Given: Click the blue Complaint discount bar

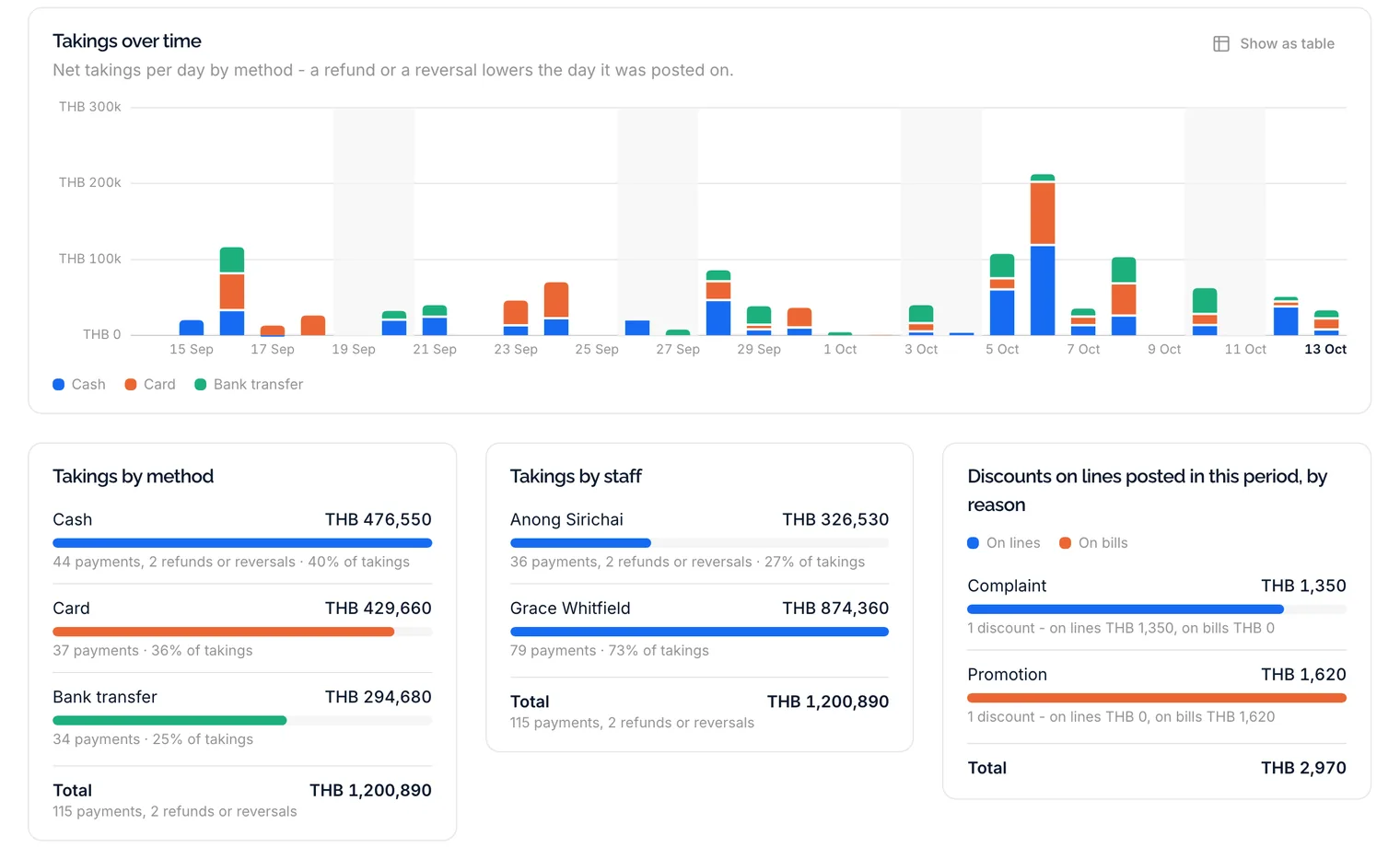Looking at the screenshot, I should tap(1126, 609).
